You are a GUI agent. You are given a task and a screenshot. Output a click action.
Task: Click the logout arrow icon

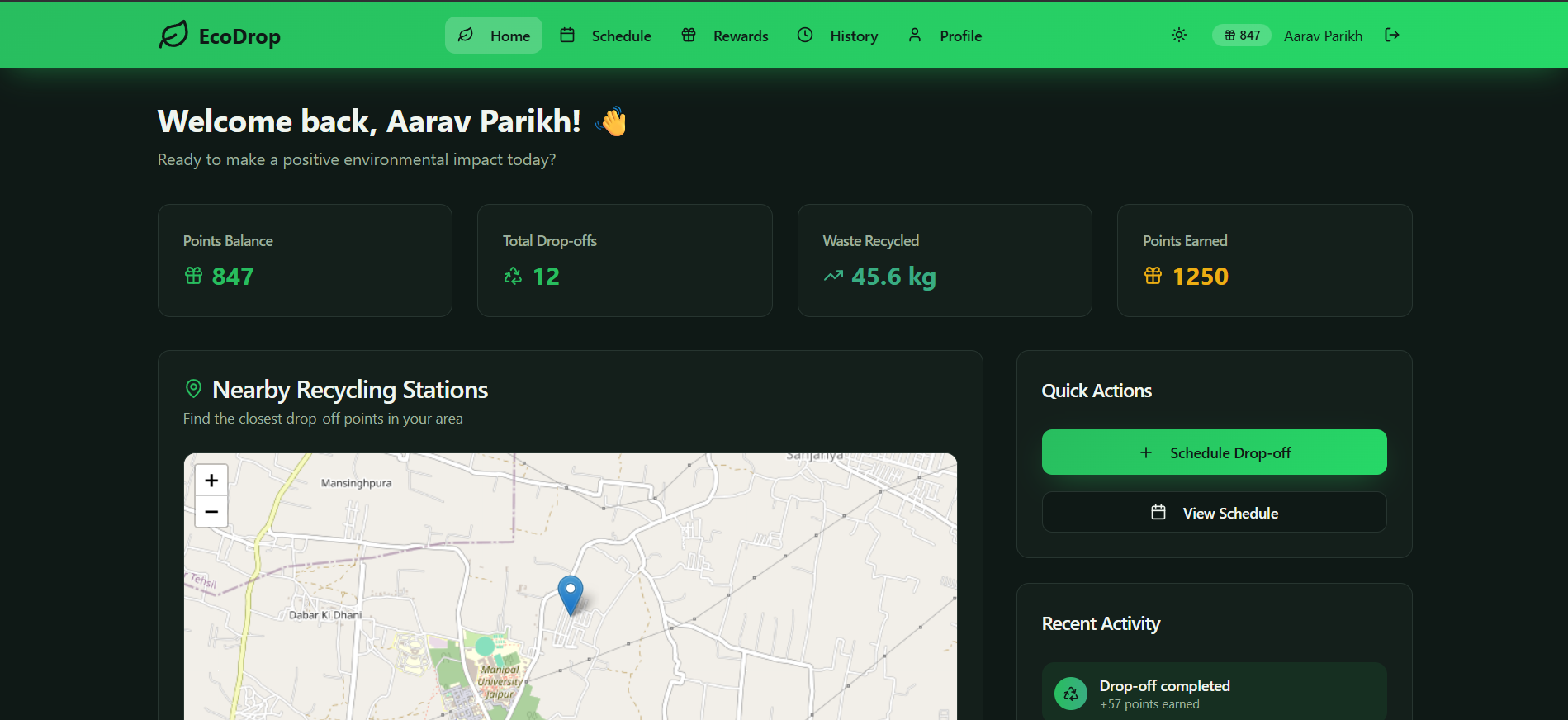(1391, 35)
